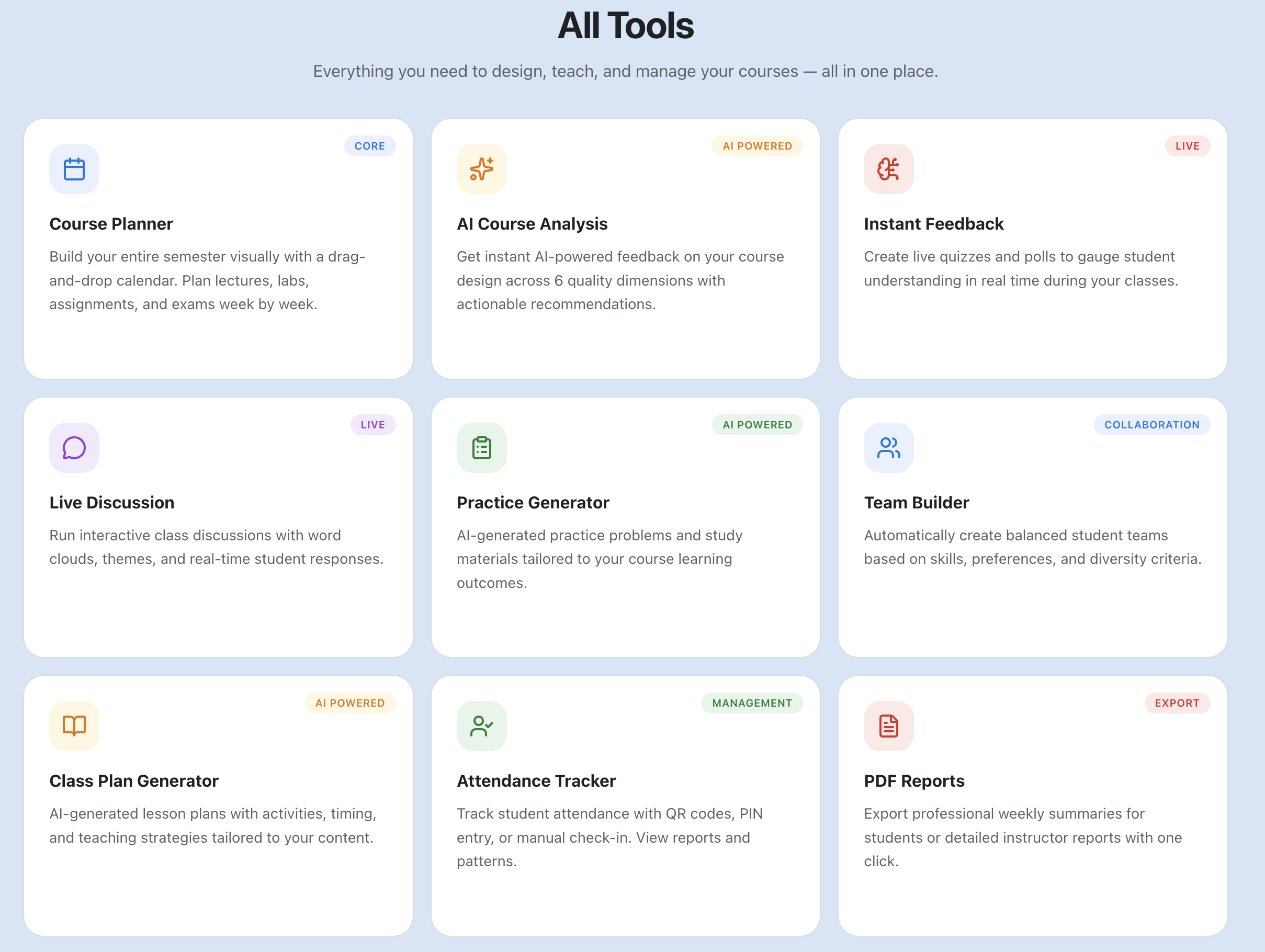Click the AI POWERED badge on Practice Generator
Viewport: 1265px width, 952px height.
tap(757, 424)
